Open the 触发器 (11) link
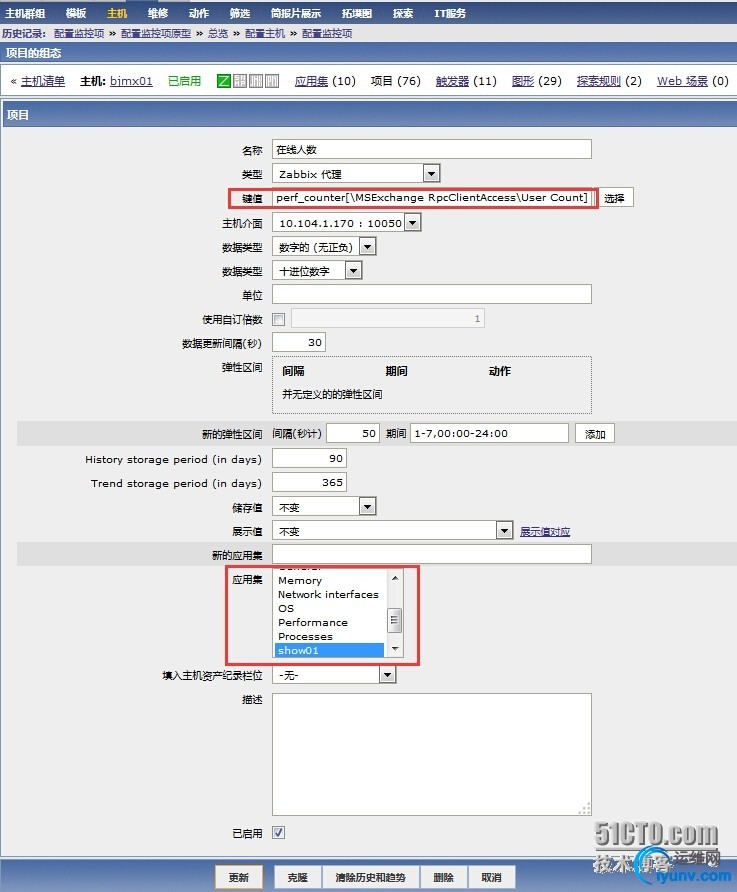This screenshot has width=737, height=892. [x=452, y=81]
